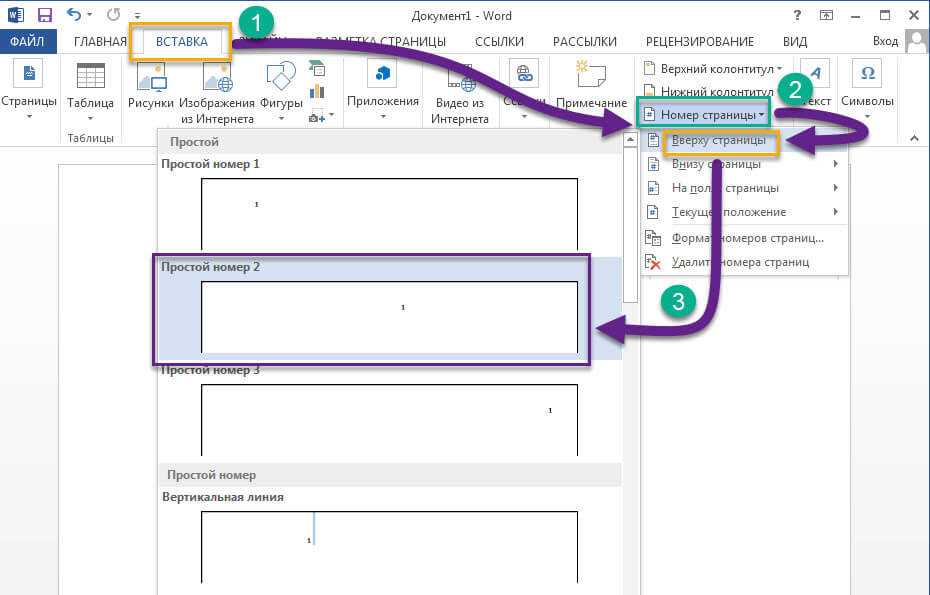
Task: Choose Формат номеров страниц menu entry
Action: 746,238
